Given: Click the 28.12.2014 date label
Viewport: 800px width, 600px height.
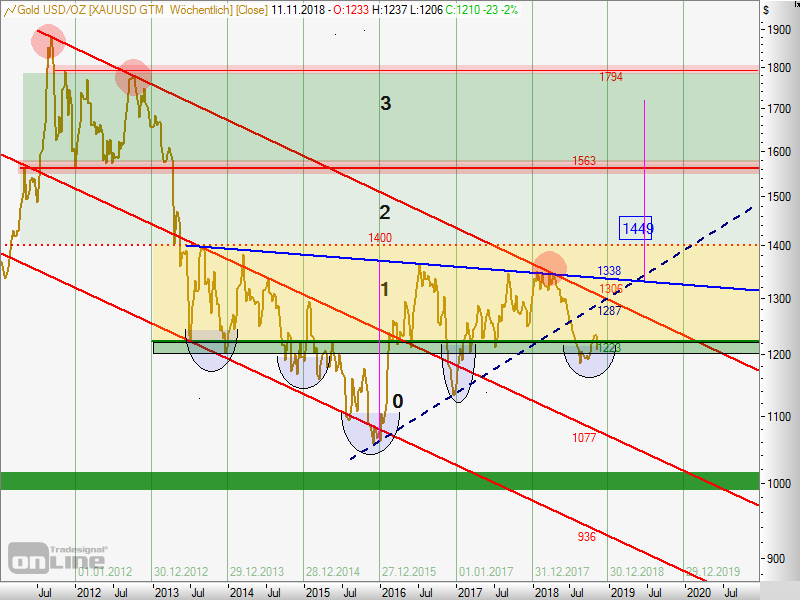Looking at the screenshot, I should (x=333, y=571).
